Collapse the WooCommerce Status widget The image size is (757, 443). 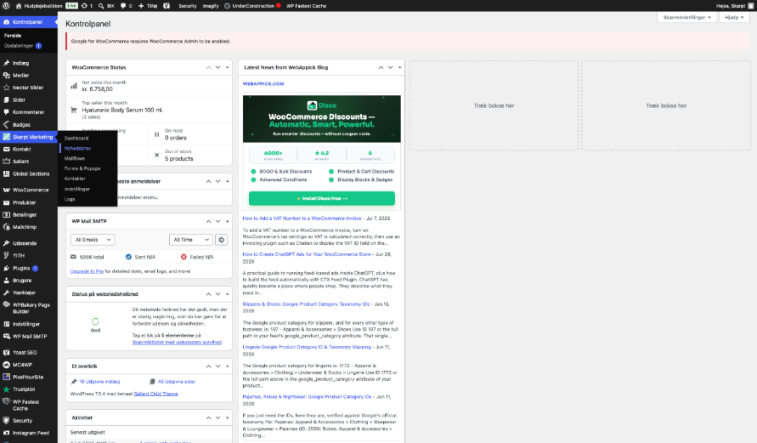point(227,68)
